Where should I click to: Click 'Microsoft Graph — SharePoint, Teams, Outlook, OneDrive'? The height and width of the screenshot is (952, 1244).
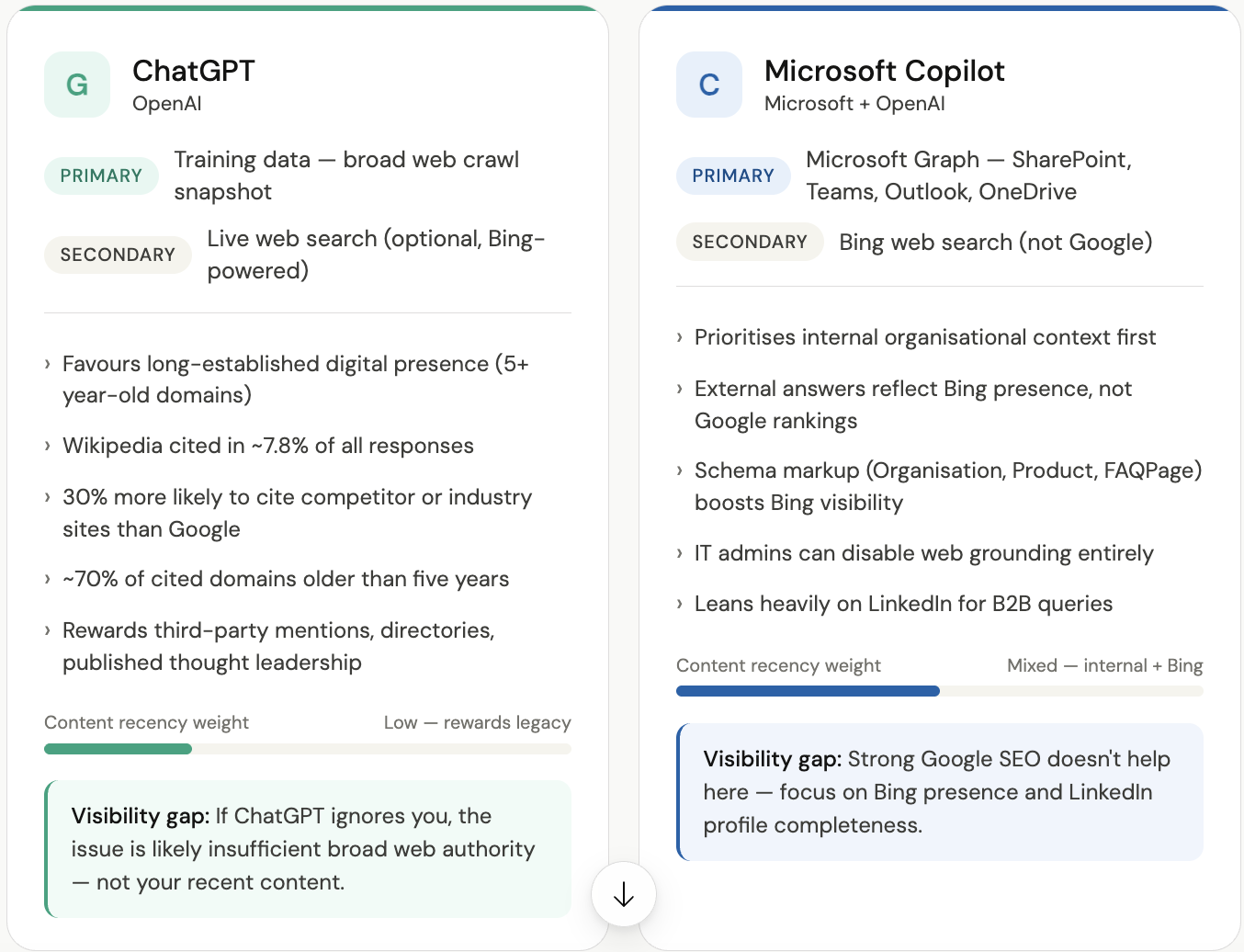pos(968,176)
